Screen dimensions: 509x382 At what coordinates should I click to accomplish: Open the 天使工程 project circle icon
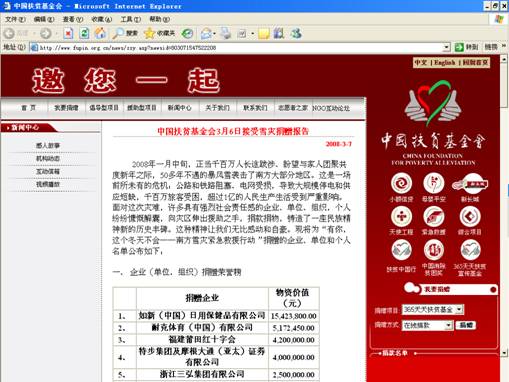pos(401,216)
